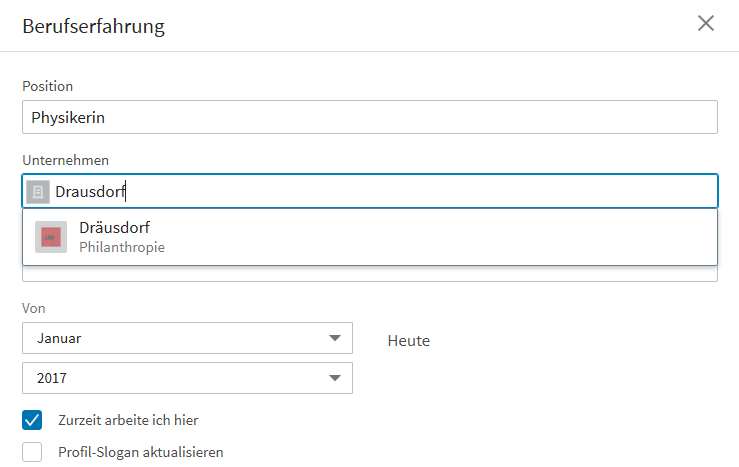Click the month dropdown arrow
The width and height of the screenshot is (739, 467).
335,338
